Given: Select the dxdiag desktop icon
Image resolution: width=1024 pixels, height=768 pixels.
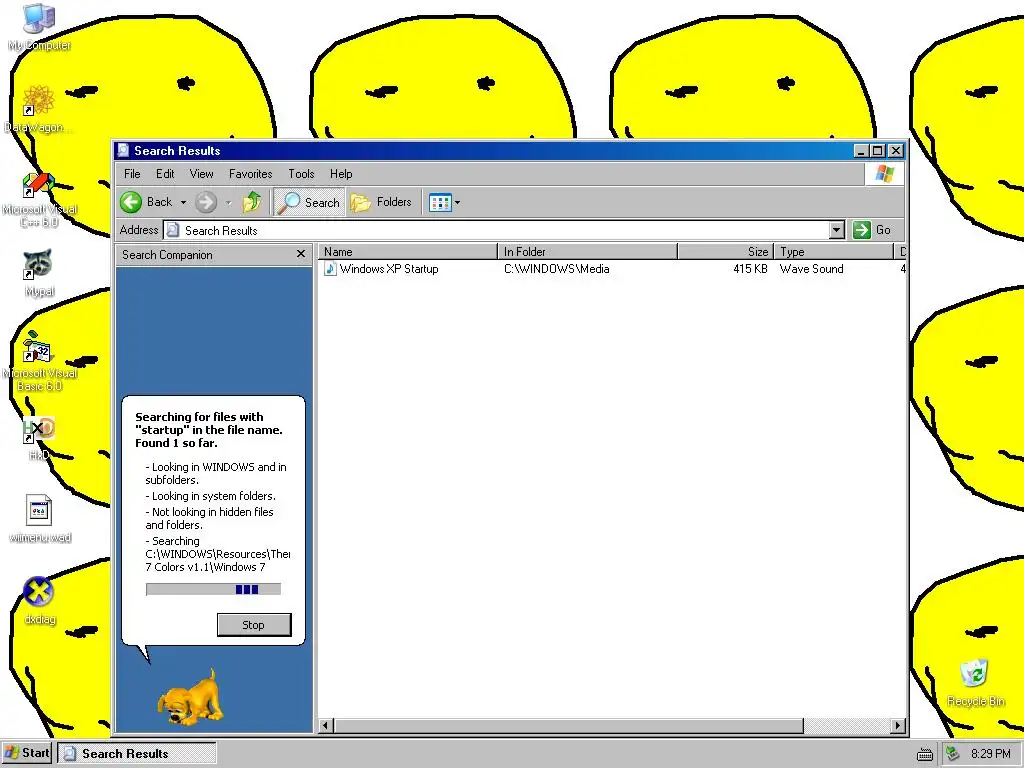Looking at the screenshot, I should tap(39, 600).
